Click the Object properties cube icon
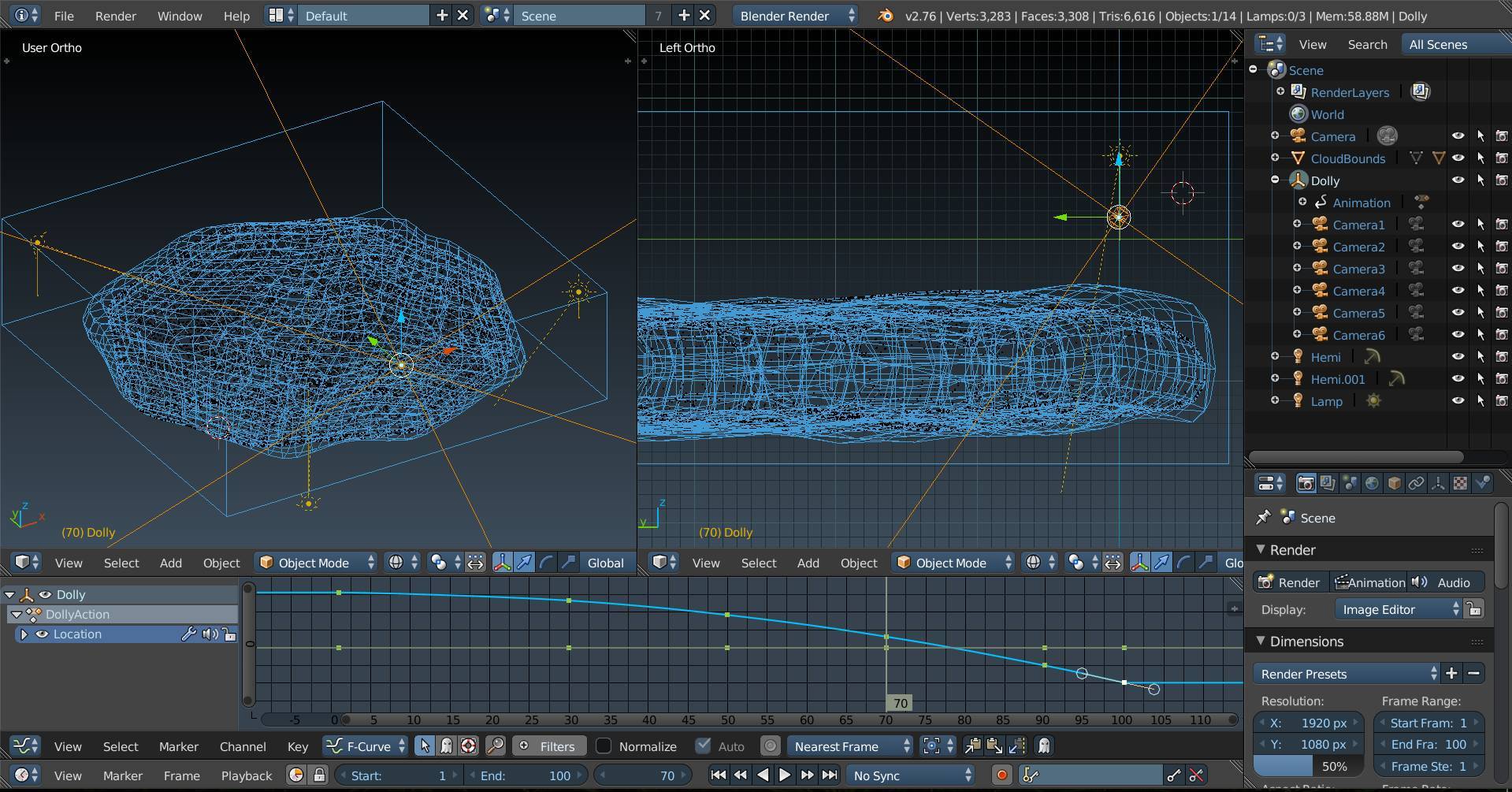Viewport: 1512px width, 792px height. [x=1394, y=483]
